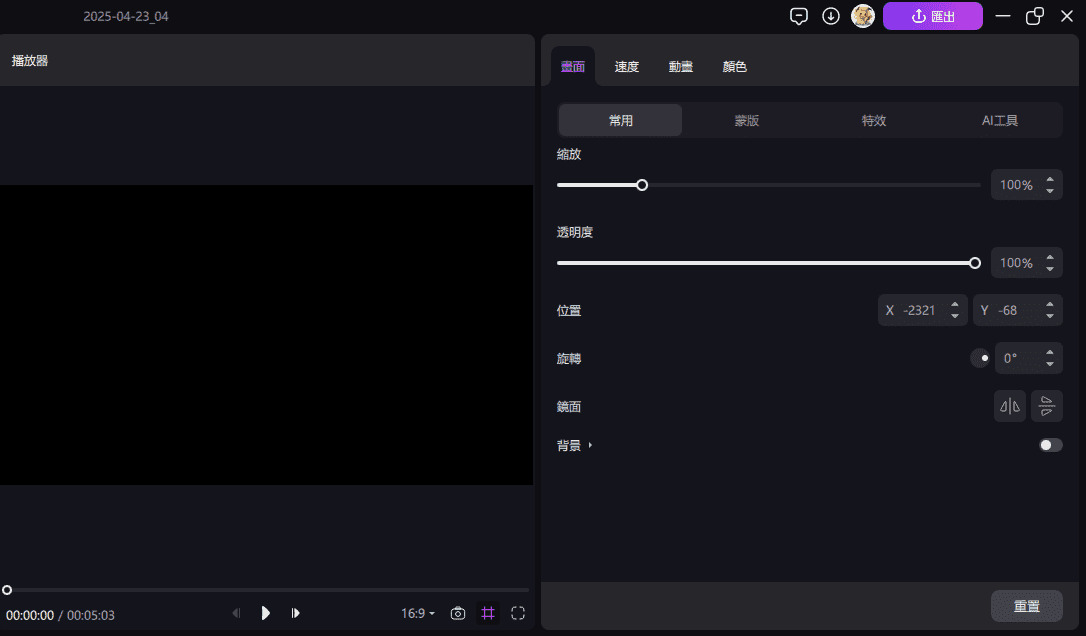Click the 匯出 export button
This screenshot has width=1086, height=636.
pyautogui.click(x=933, y=16)
